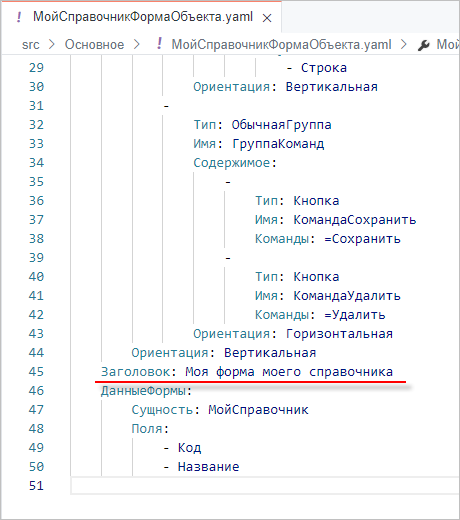Click the key 'Тип:' on line 32
Viewport: 460px width, 520px height.
pos(208,125)
